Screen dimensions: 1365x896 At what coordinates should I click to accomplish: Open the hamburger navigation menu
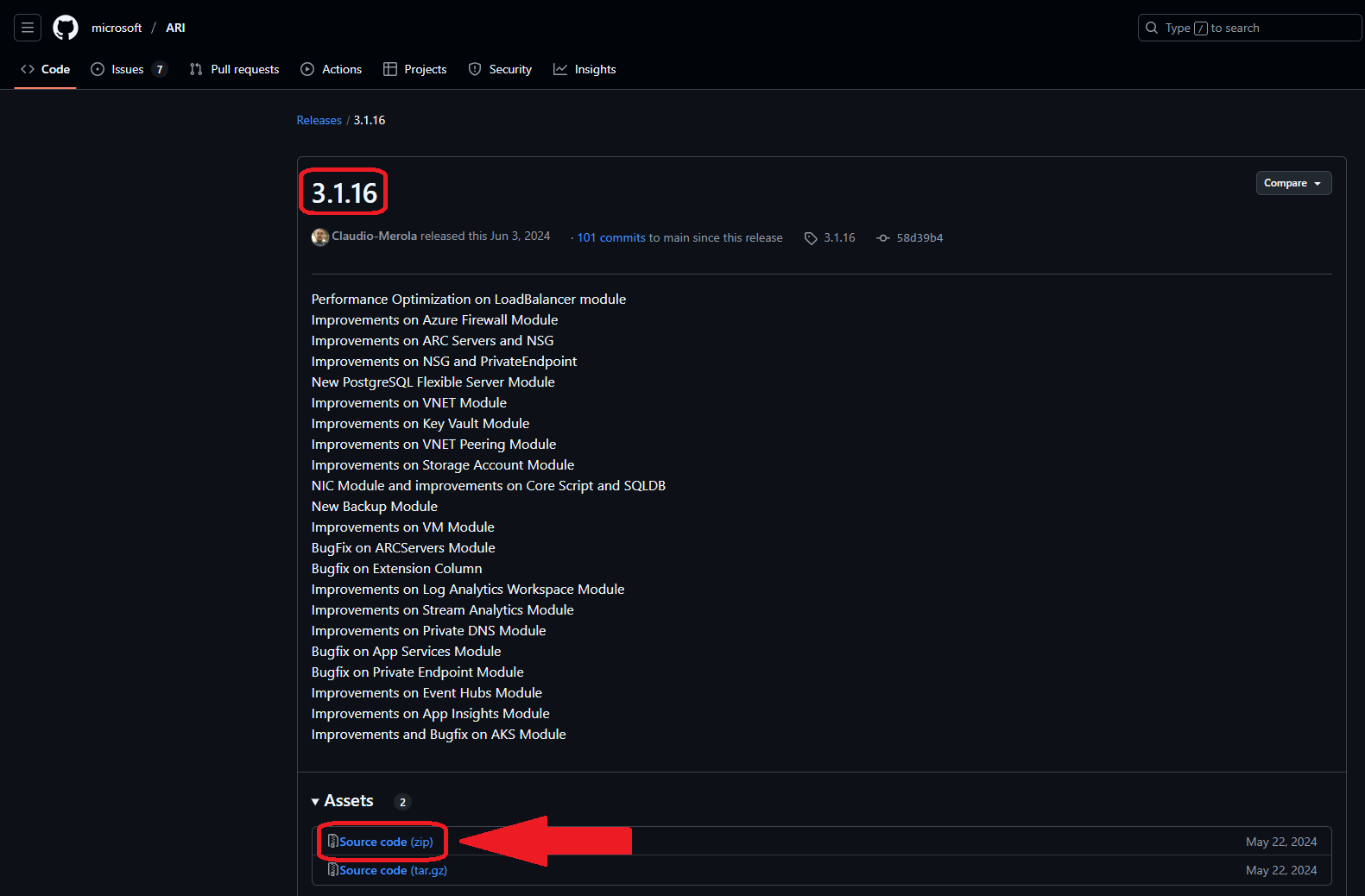pyautogui.click(x=28, y=28)
